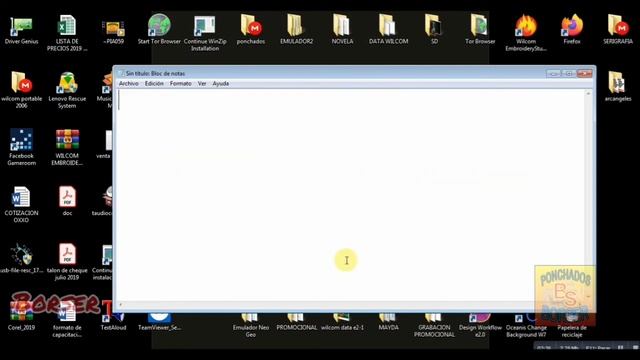Close the Sin título Notepad window

pyautogui.click(x=584, y=73)
